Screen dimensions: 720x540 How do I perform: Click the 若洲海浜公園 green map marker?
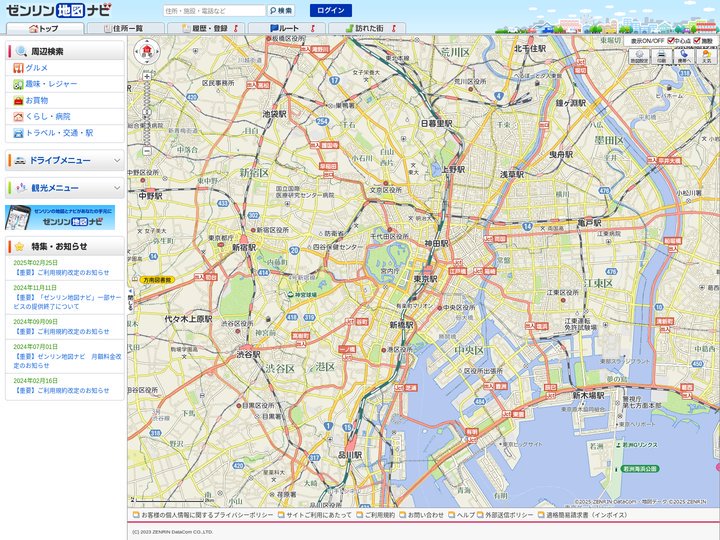640,469
